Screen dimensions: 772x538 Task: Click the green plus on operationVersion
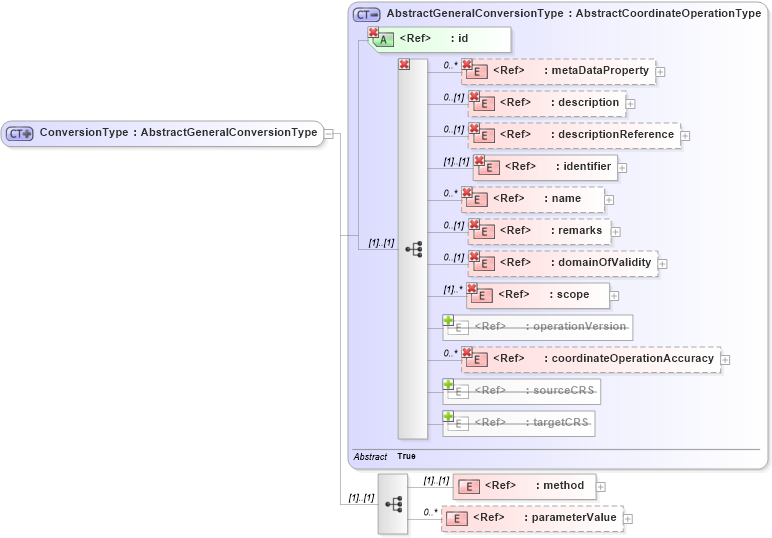(448, 320)
